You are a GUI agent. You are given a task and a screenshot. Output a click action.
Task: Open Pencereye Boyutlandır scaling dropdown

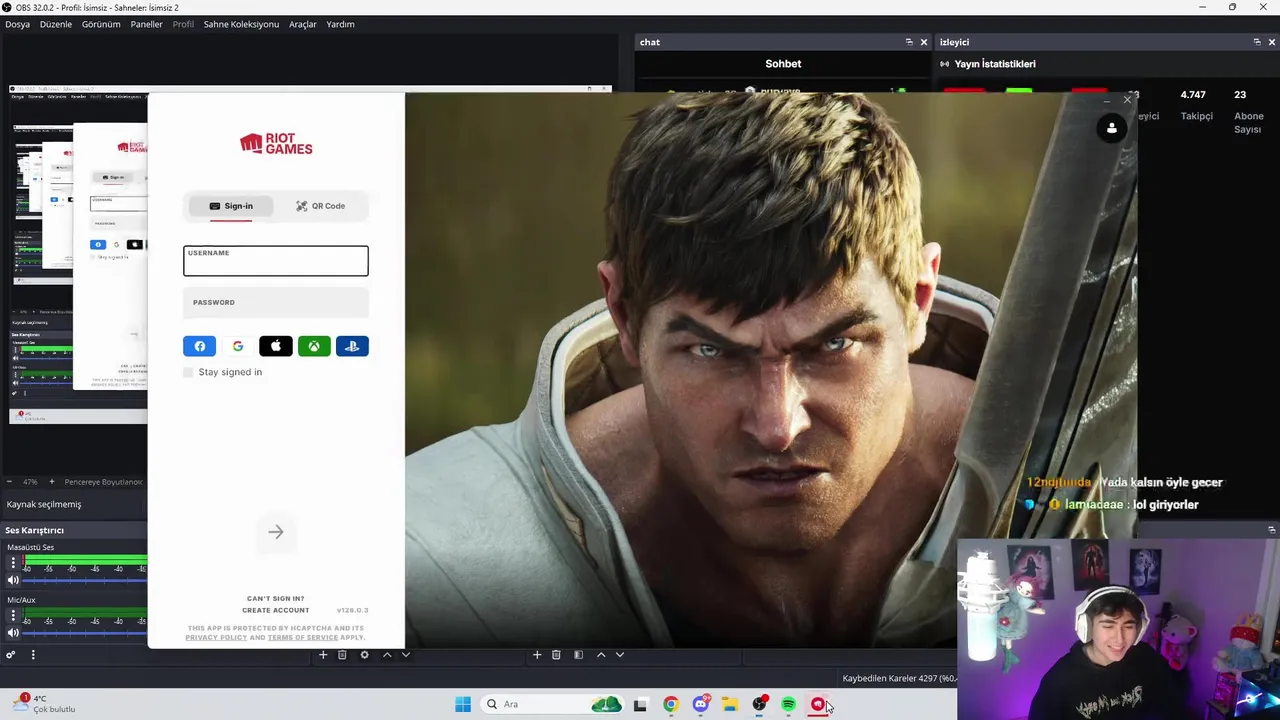(x=104, y=482)
